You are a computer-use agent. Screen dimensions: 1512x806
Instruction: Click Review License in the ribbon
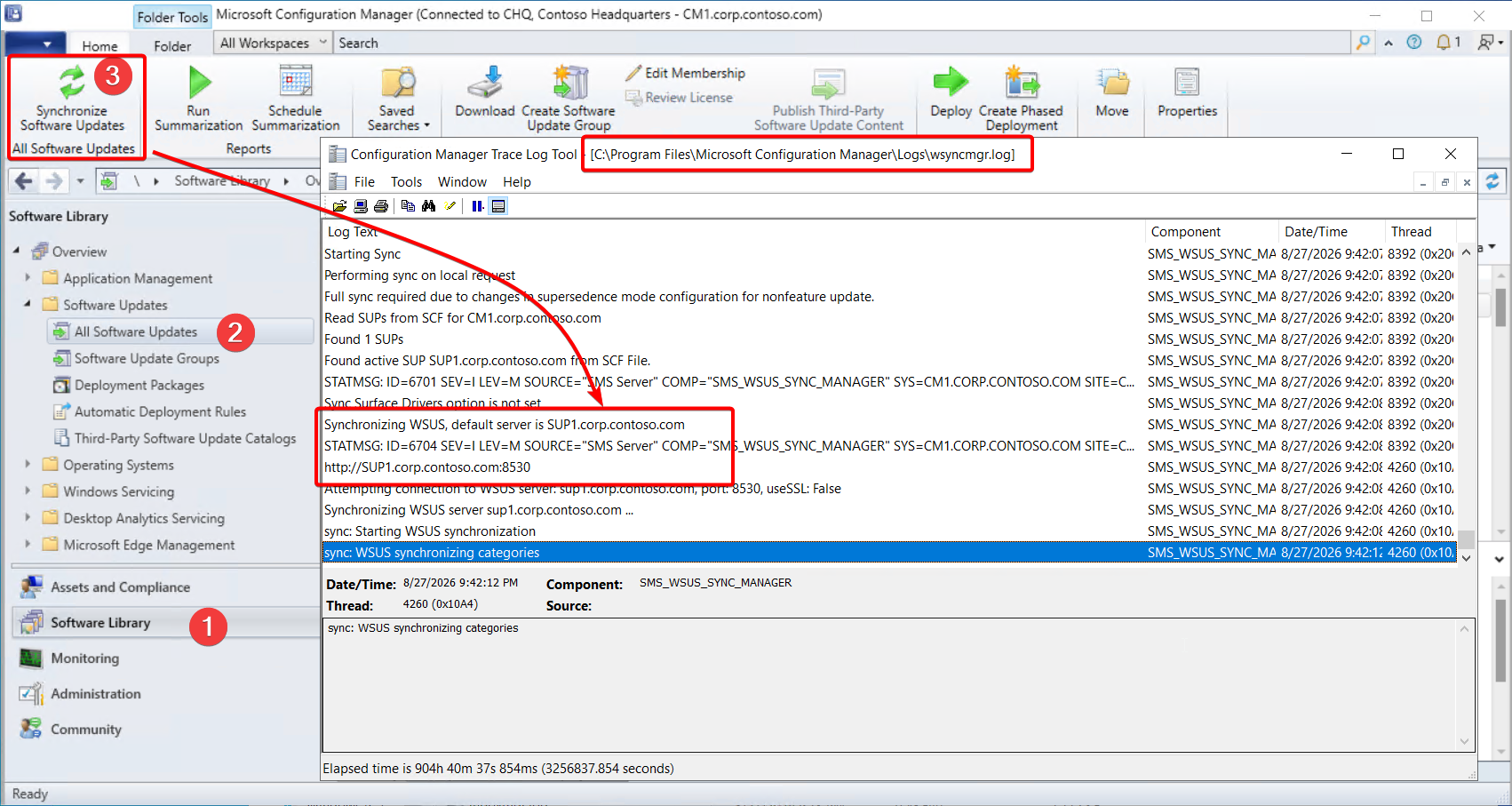679,98
